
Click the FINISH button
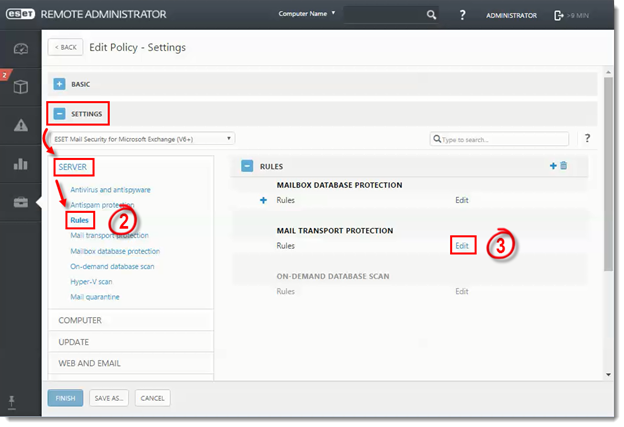point(65,398)
